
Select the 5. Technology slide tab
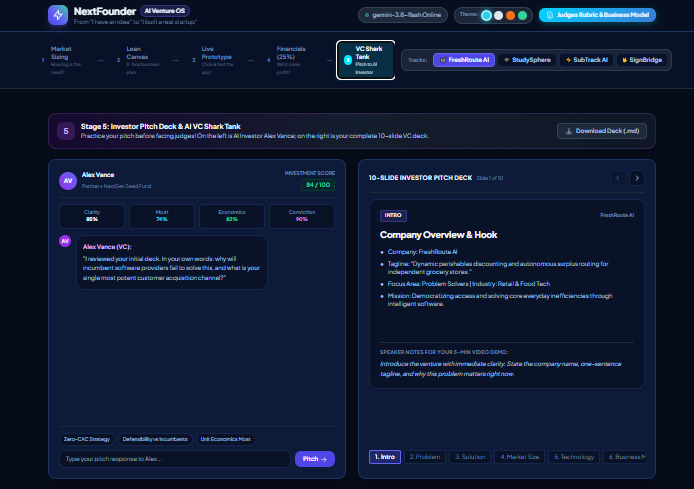(x=574, y=457)
